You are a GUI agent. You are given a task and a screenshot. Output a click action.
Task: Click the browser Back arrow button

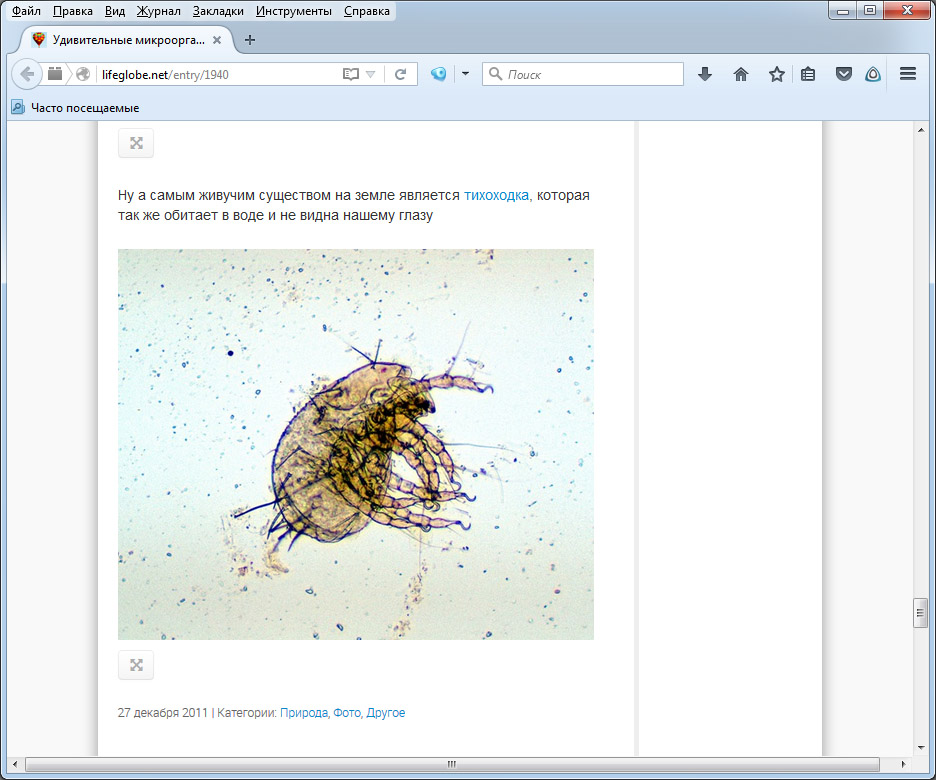pyautogui.click(x=27, y=74)
